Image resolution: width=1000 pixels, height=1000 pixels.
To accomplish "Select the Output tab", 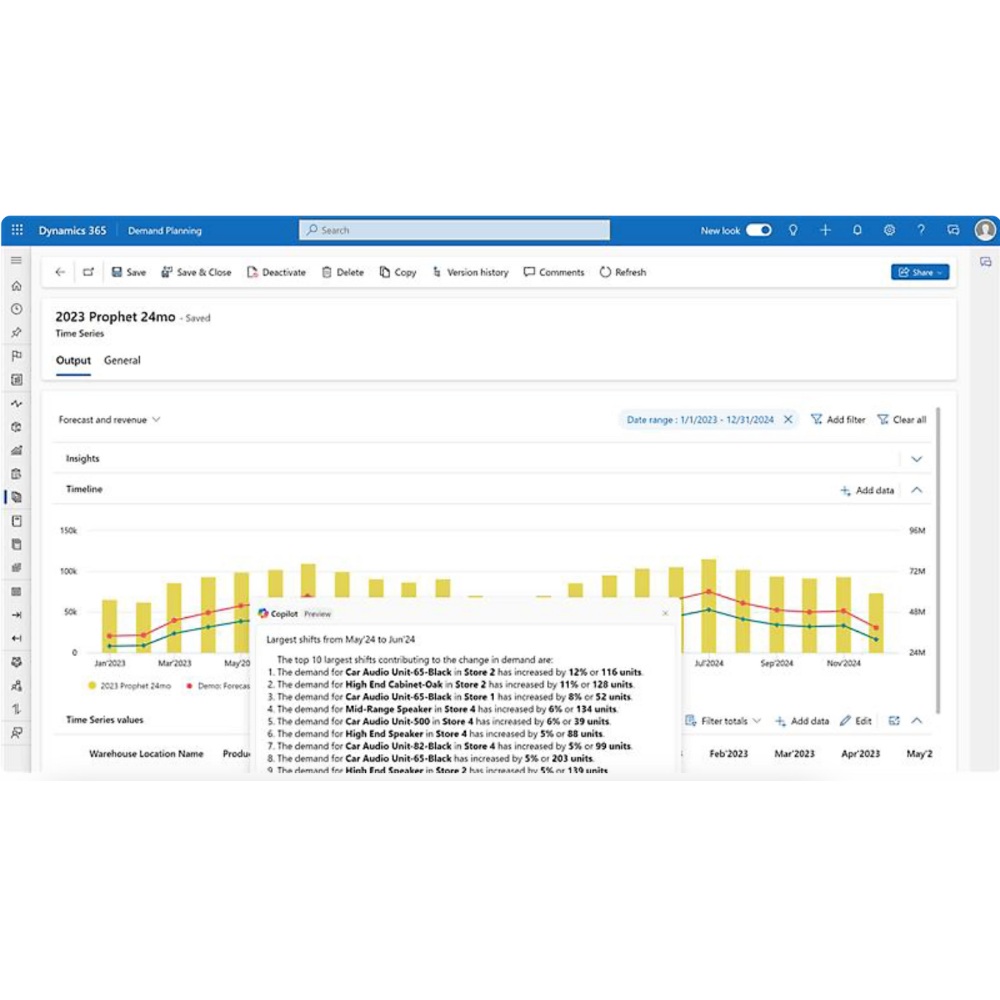I will (72, 360).
